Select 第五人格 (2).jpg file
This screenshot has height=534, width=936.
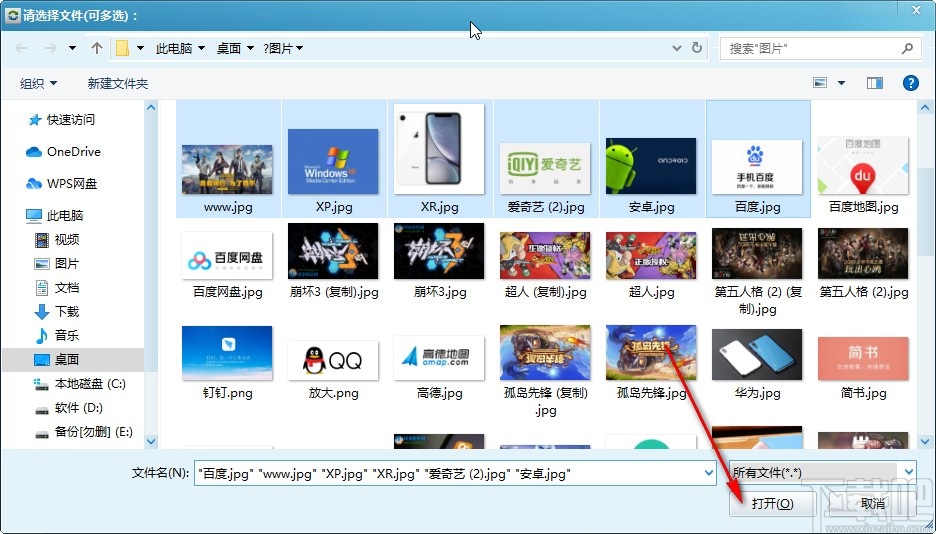pos(863,263)
